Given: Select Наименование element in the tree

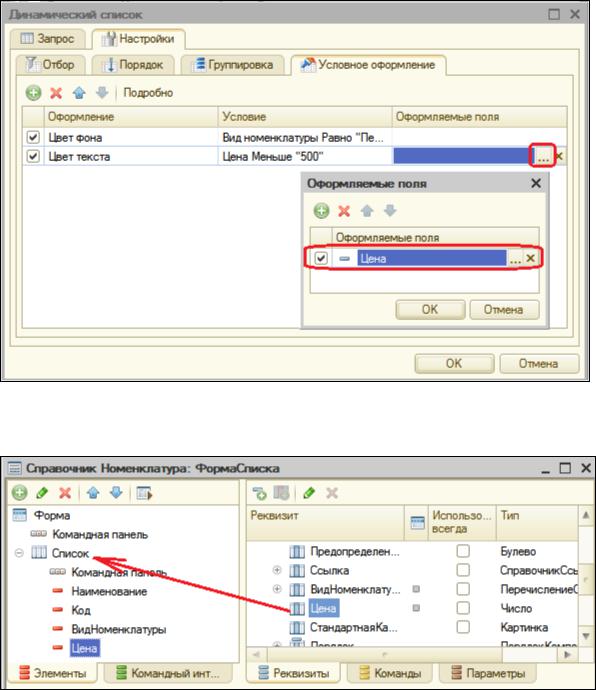Looking at the screenshot, I should click(x=109, y=591).
